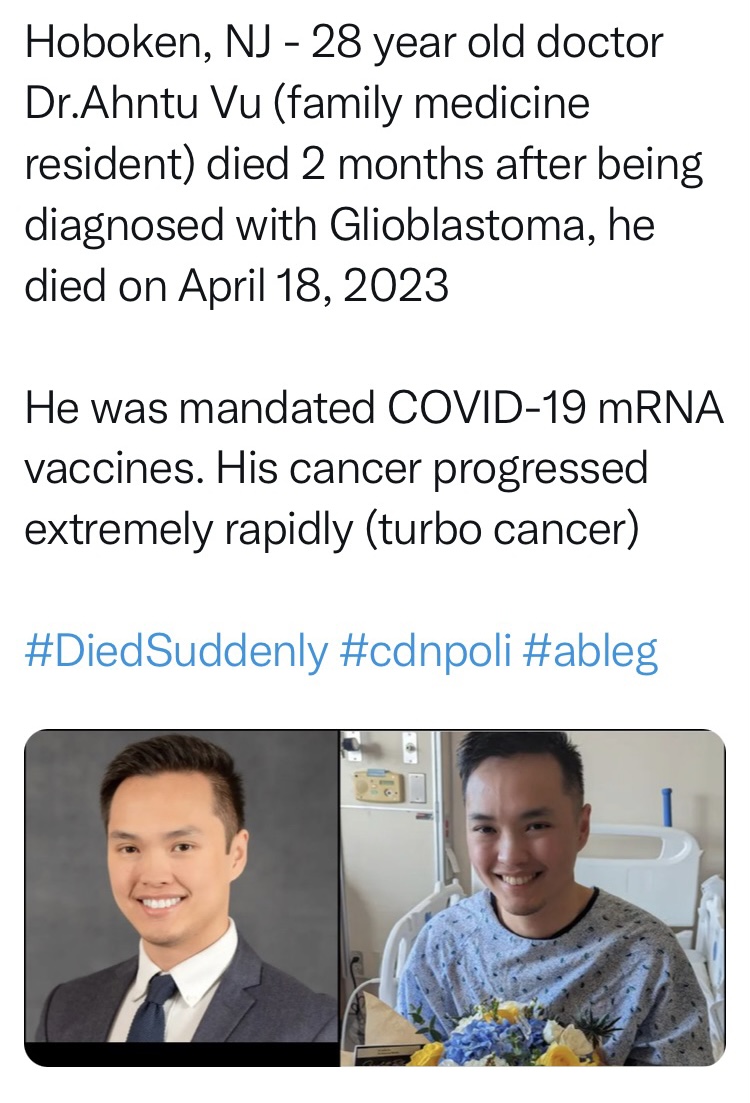
Task: Follow the #ableg hashtag
Action: [x=590, y=650]
